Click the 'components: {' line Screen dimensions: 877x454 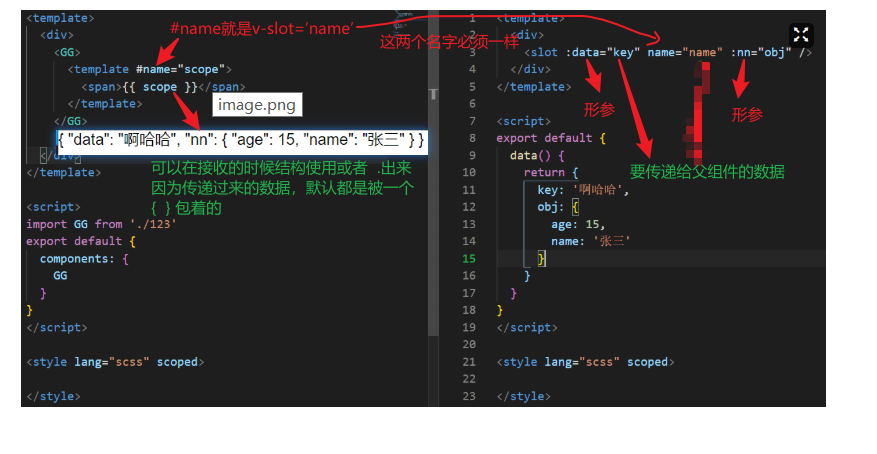click(84, 259)
